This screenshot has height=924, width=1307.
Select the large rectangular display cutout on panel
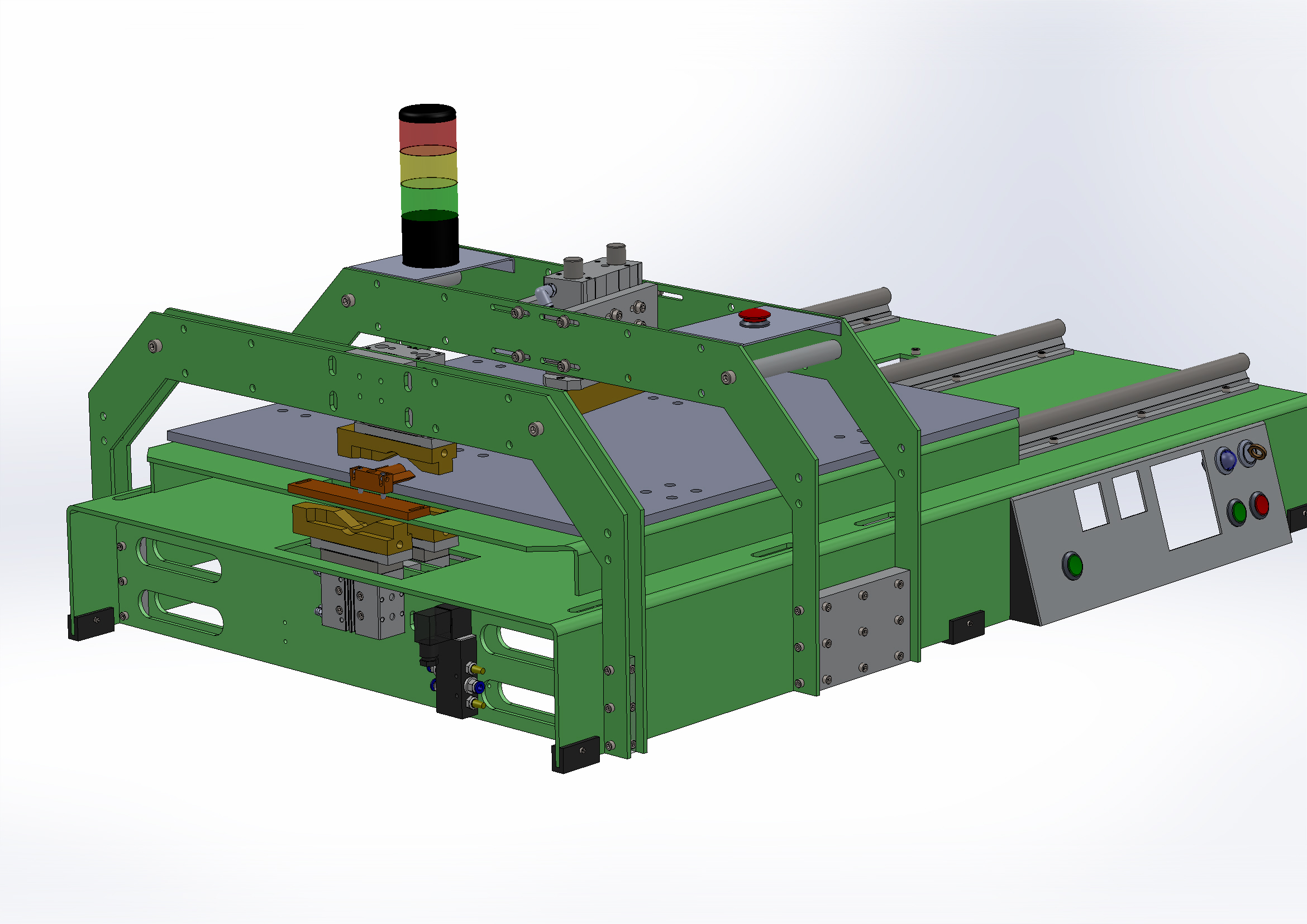click(x=1187, y=500)
